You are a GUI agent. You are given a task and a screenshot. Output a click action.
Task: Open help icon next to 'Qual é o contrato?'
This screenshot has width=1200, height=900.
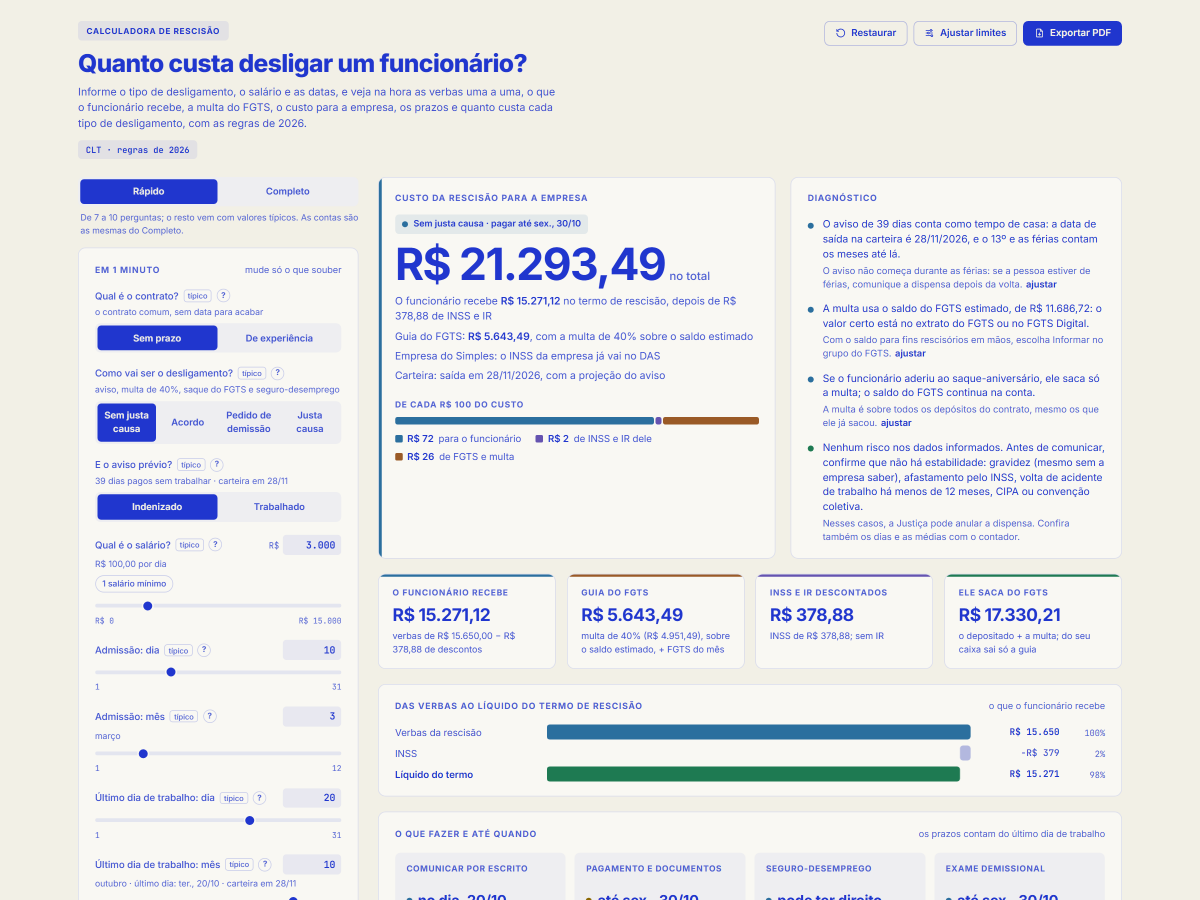[x=224, y=296]
